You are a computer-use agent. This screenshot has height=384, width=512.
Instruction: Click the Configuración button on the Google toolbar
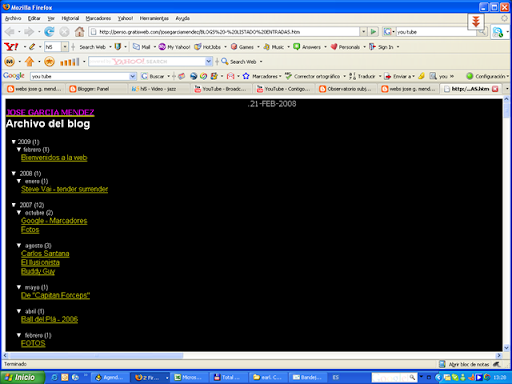click(486, 76)
